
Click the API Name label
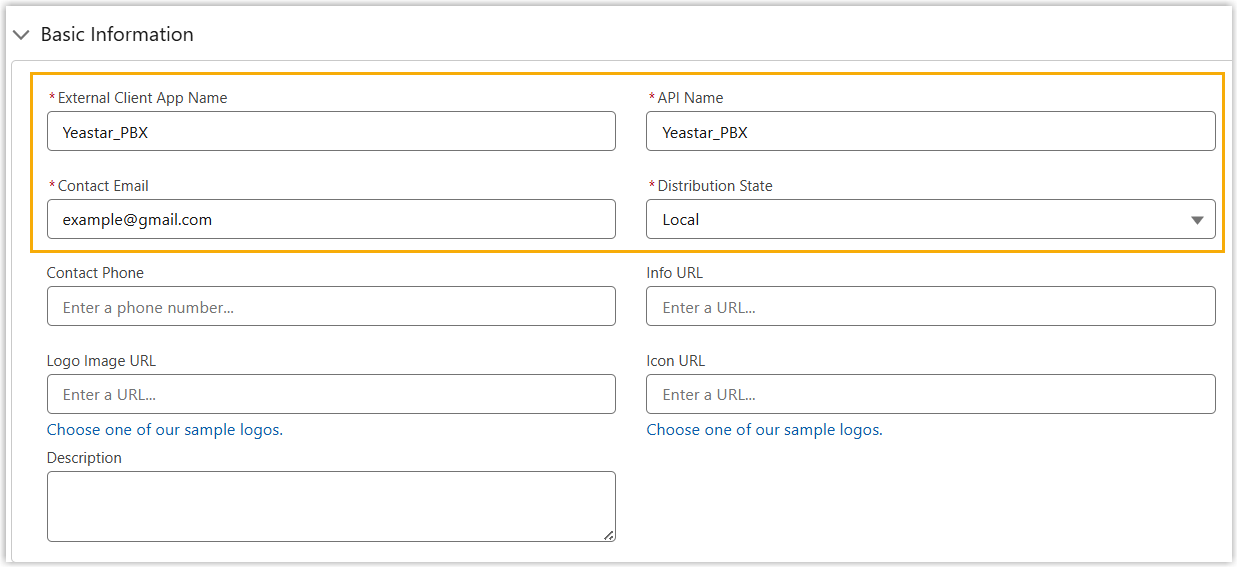coord(690,98)
